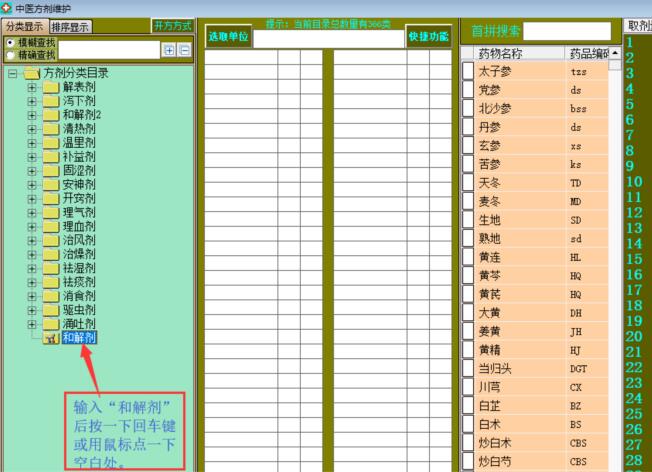Viewport: 652px width, 472px height.
Task: Click the folder icon of 补益剂
Action: pos(50,157)
